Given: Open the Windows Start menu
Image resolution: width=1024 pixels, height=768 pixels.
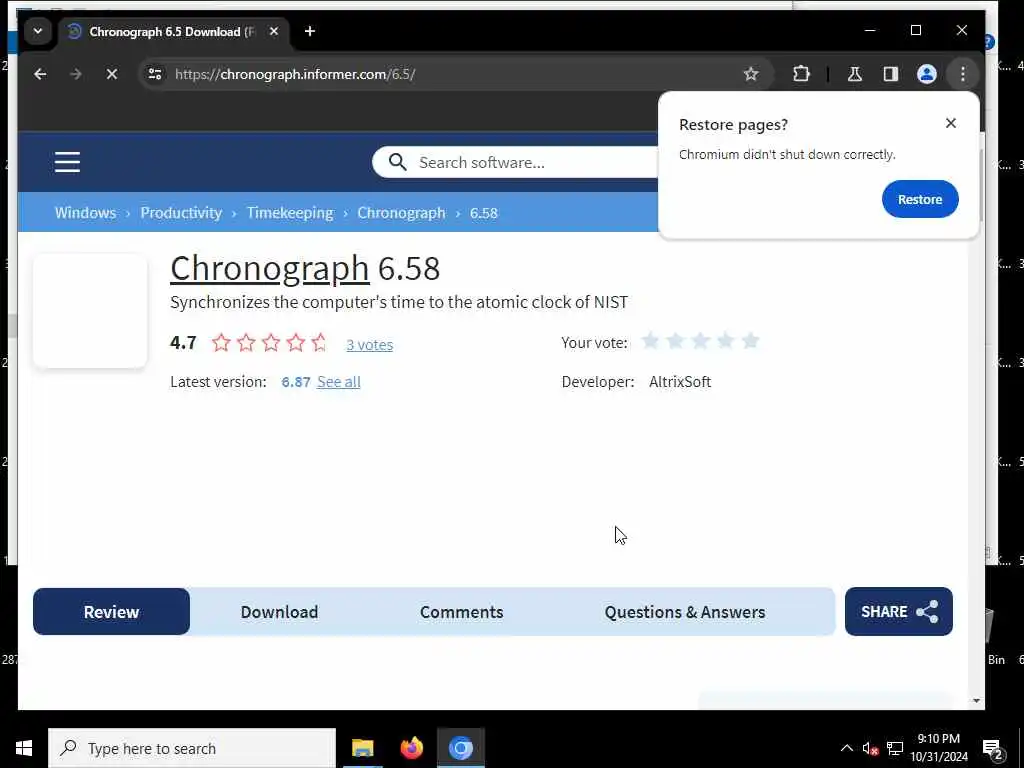Looking at the screenshot, I should point(24,748).
